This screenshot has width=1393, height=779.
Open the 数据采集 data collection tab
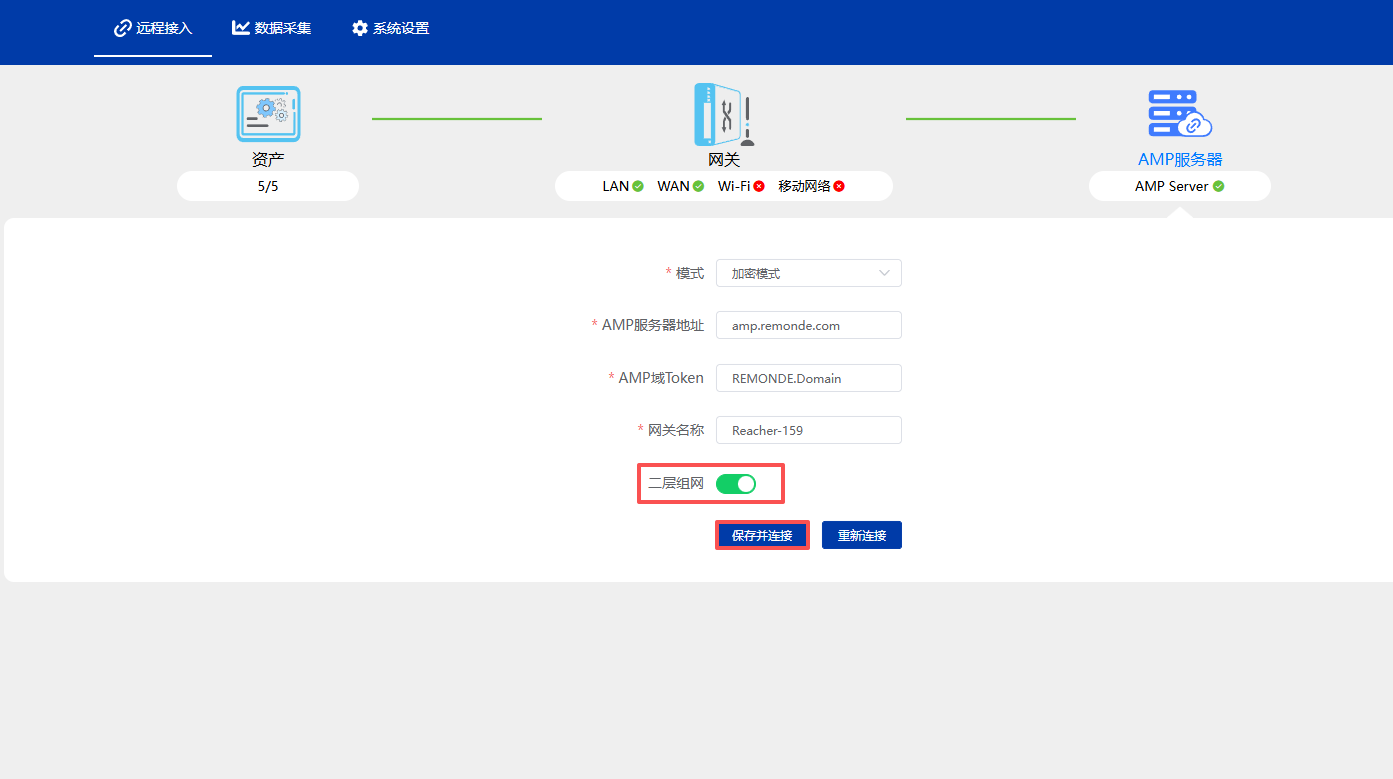pyautogui.click(x=272, y=28)
